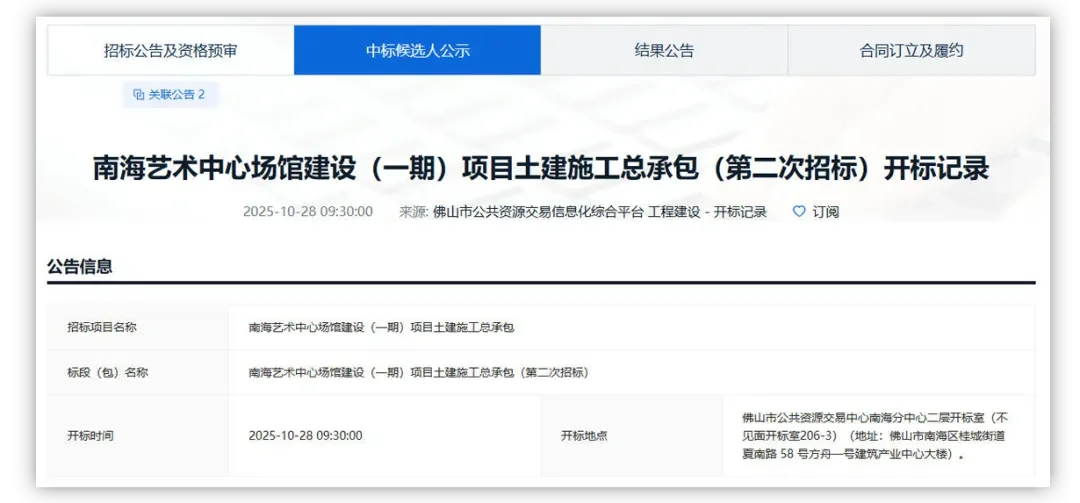Subscribe via the 订阅 link

825,212
